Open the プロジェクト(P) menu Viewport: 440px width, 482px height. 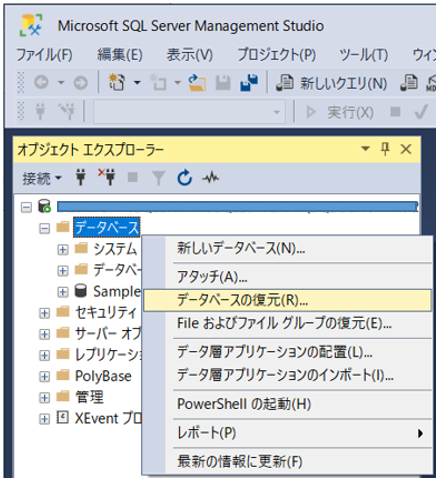[277, 54]
